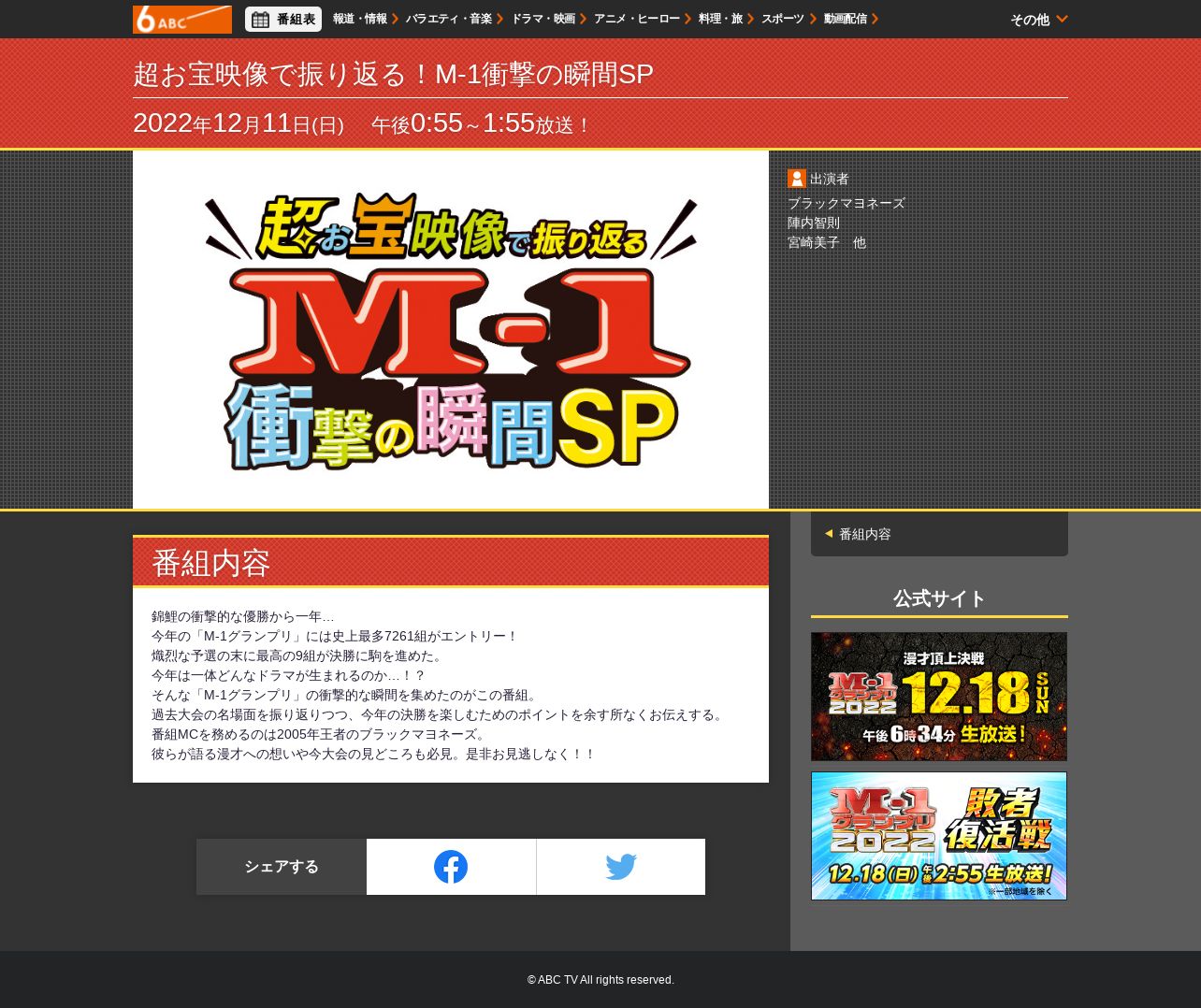Open M-1グランプリ 12.18 生放送 banner
This screenshot has width=1201, height=1008.
[x=939, y=697]
